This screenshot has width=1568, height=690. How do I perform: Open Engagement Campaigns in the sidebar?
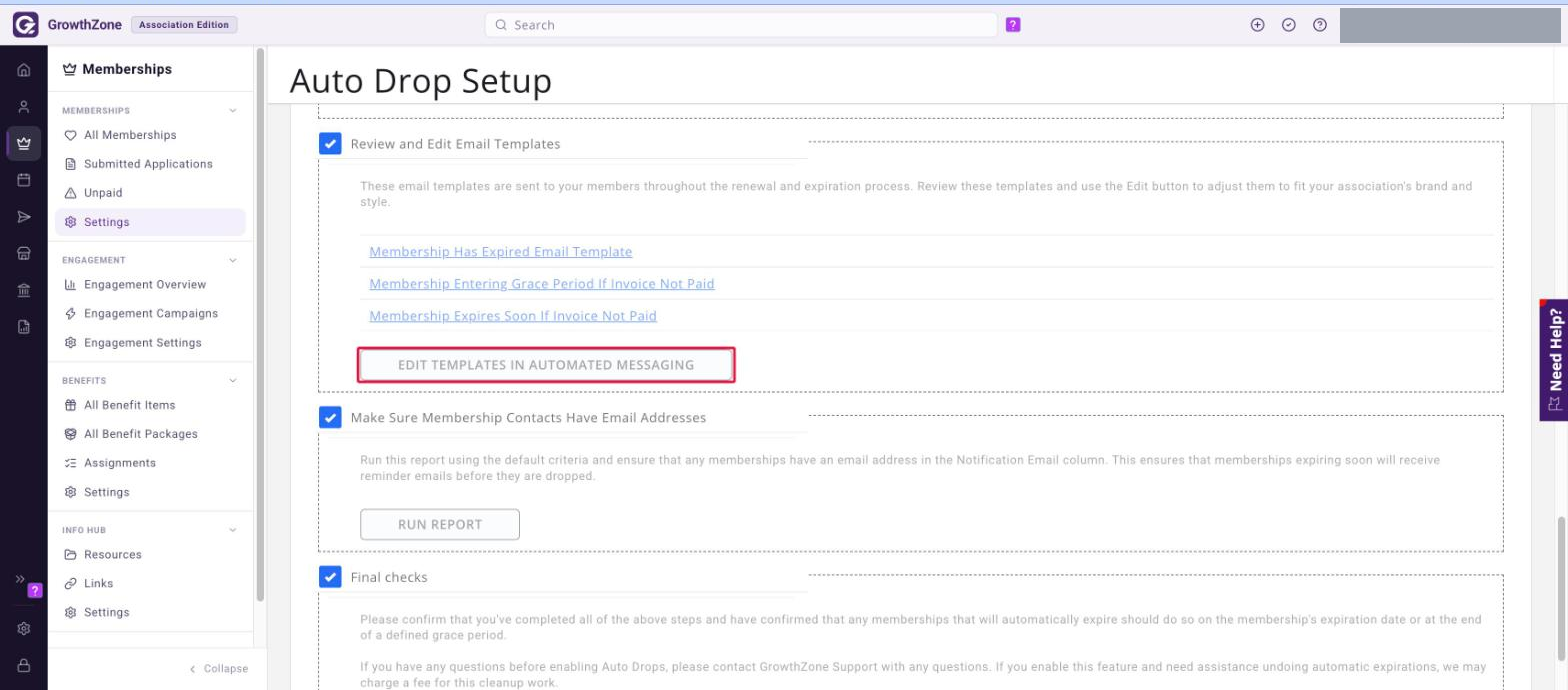pos(150,314)
